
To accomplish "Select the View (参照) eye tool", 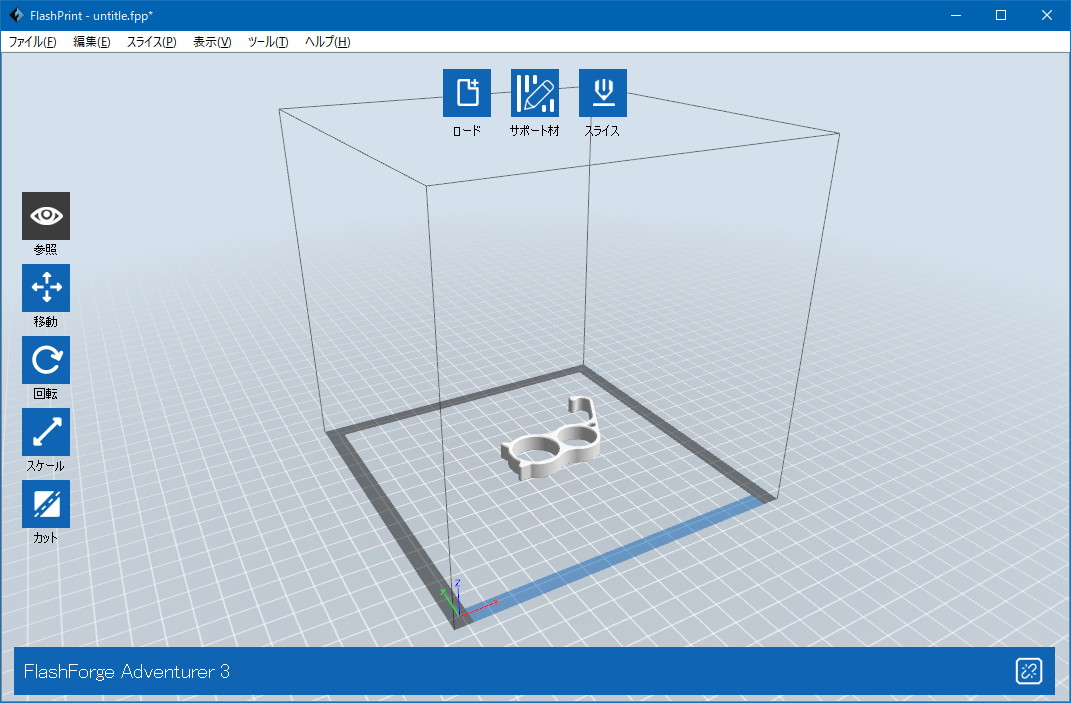I will click(46, 216).
